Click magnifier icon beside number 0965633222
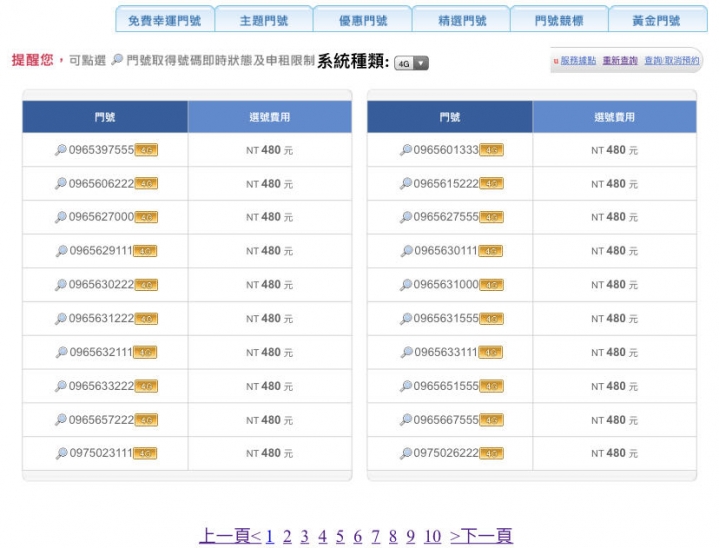Image resolution: width=720 pixels, height=548 pixels. tap(61, 386)
